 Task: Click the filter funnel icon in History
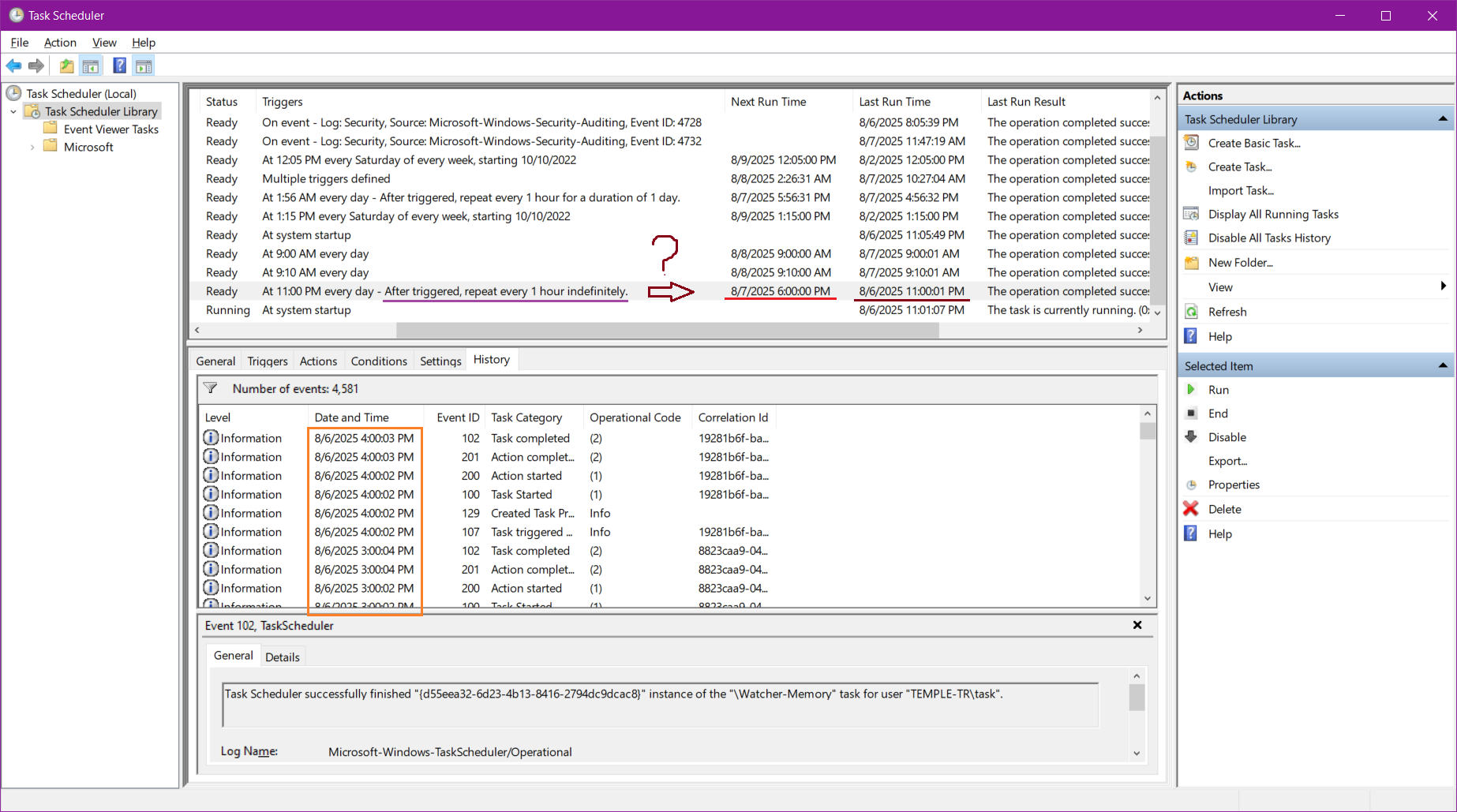tap(211, 388)
